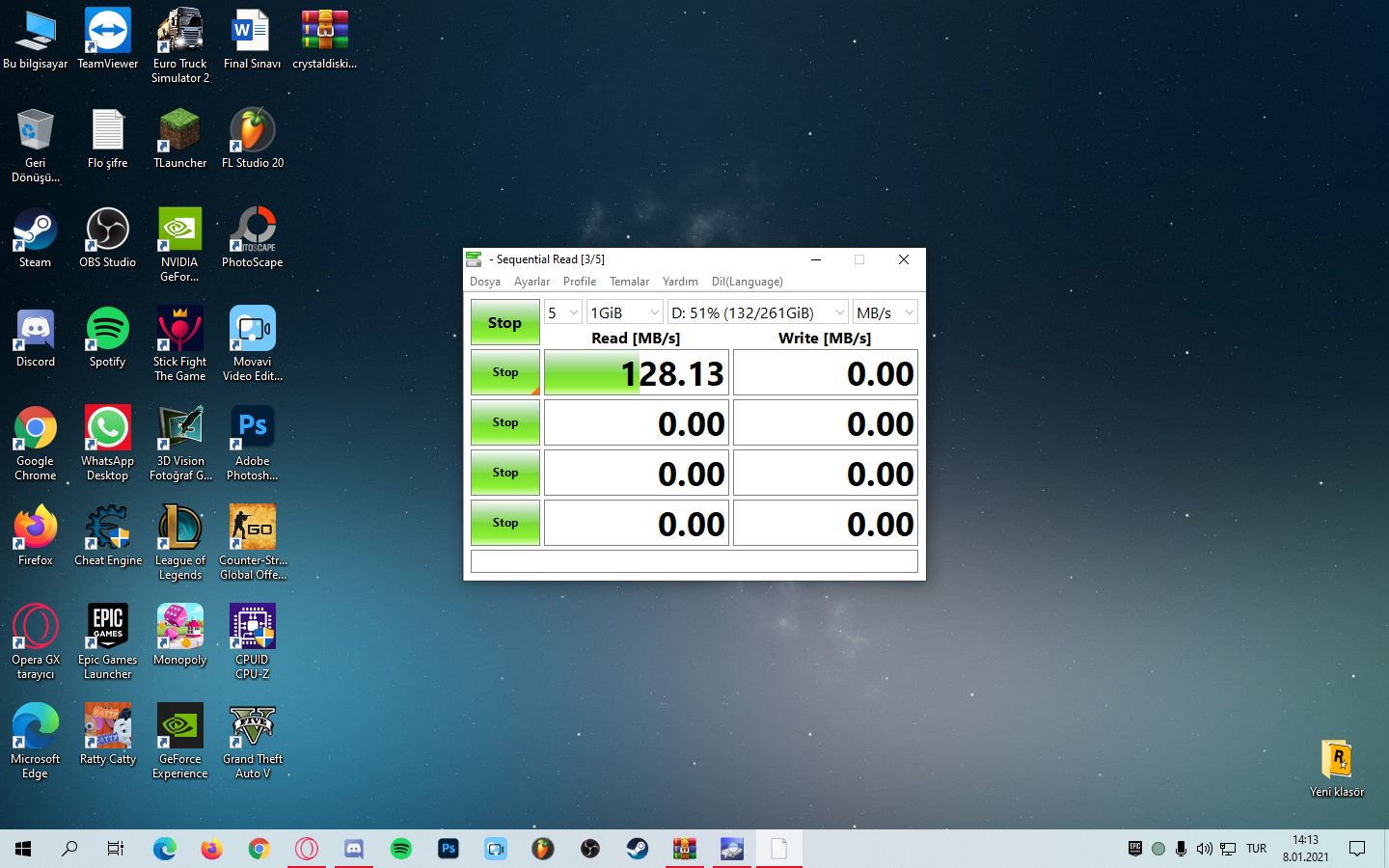1389x868 pixels.
Task: Select the Stick Fight The Game icon
Action: click(x=180, y=344)
